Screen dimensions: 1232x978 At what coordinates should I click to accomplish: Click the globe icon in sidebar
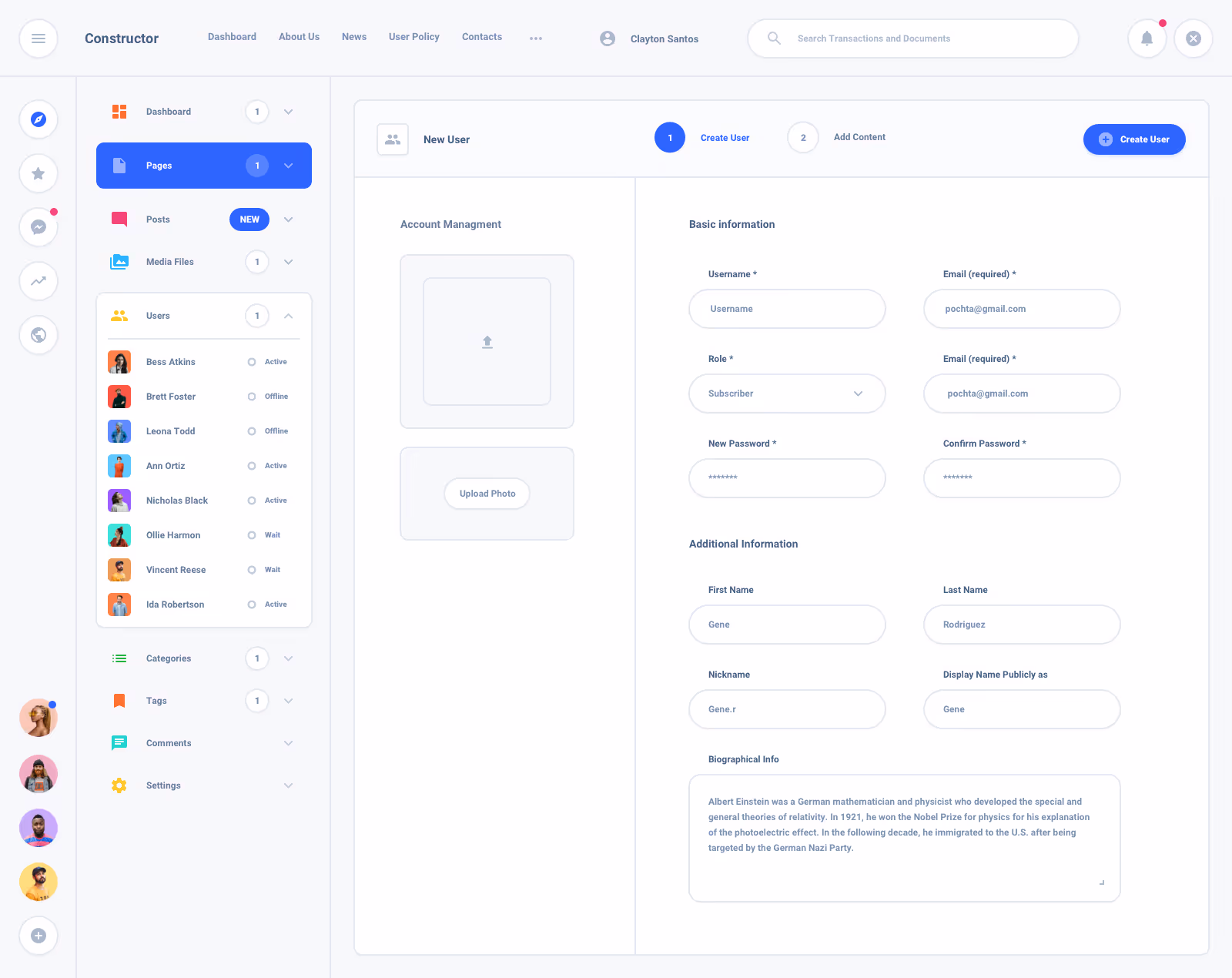[38, 335]
